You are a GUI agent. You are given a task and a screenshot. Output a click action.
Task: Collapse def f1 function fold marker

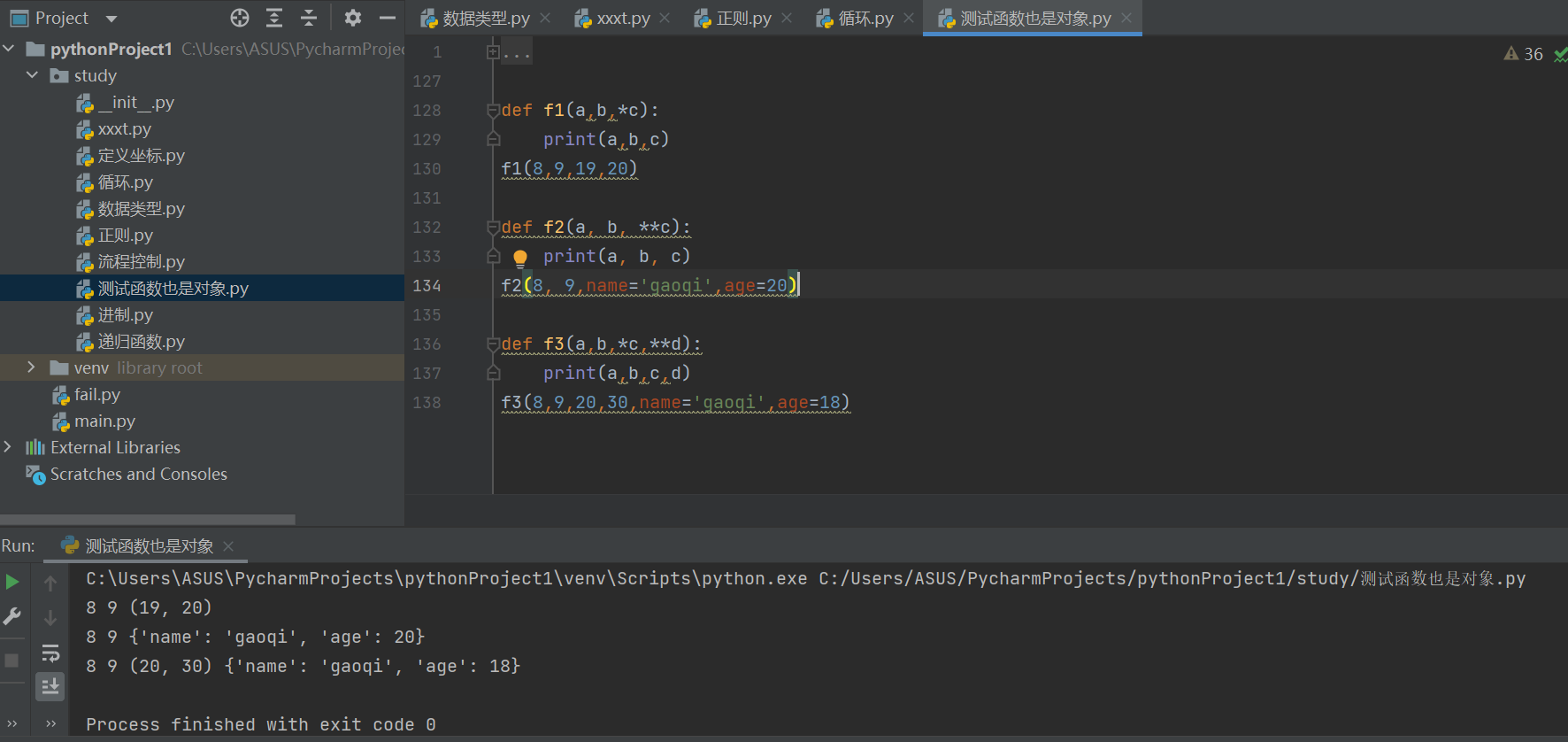pyautogui.click(x=493, y=111)
